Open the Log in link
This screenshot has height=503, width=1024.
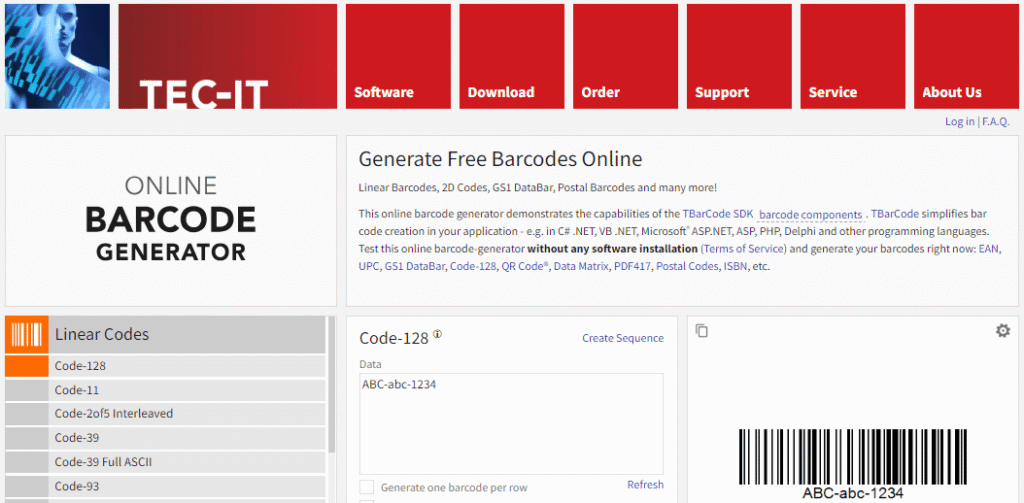coord(959,121)
